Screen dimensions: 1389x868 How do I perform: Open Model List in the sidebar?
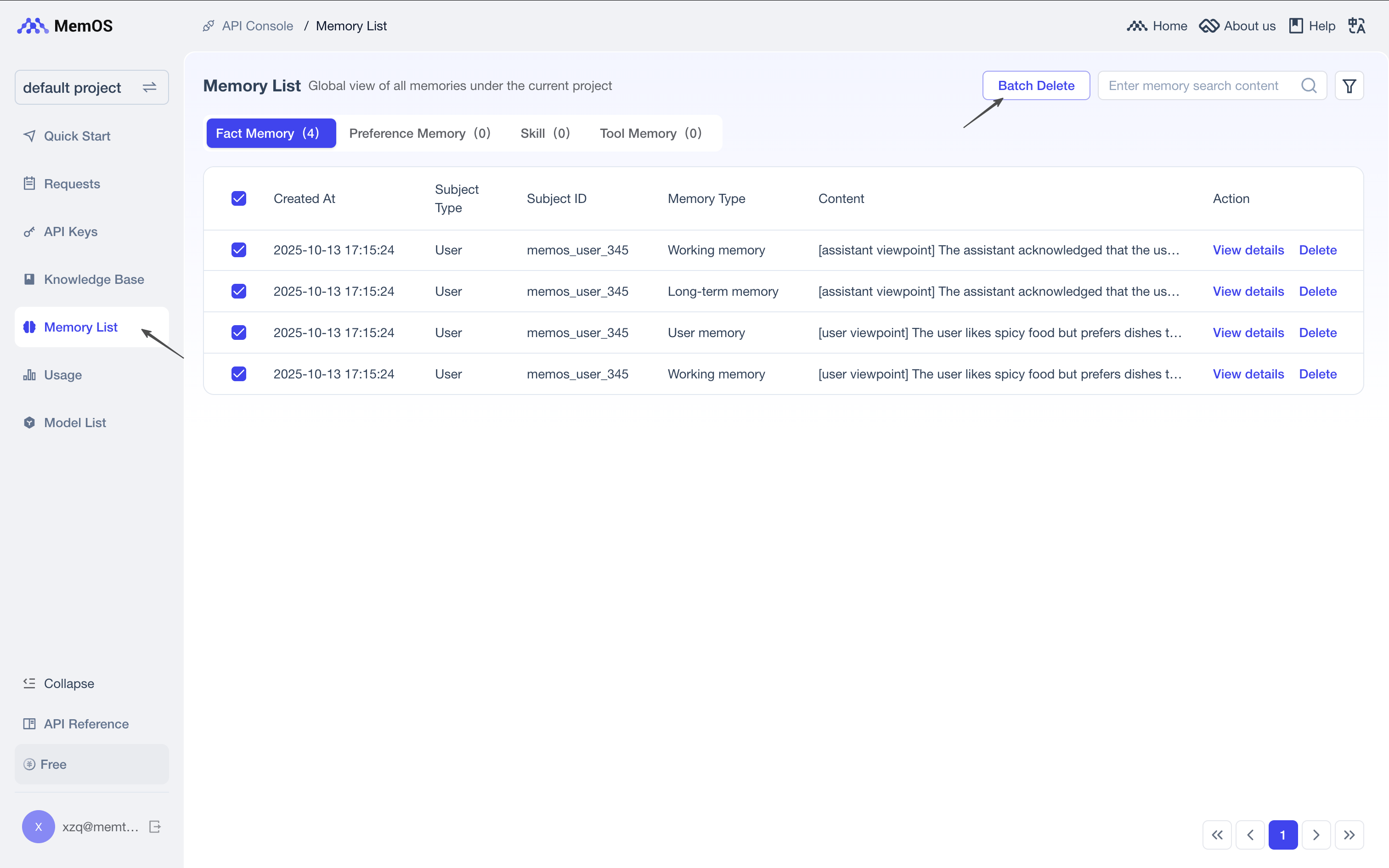pyautogui.click(x=92, y=423)
